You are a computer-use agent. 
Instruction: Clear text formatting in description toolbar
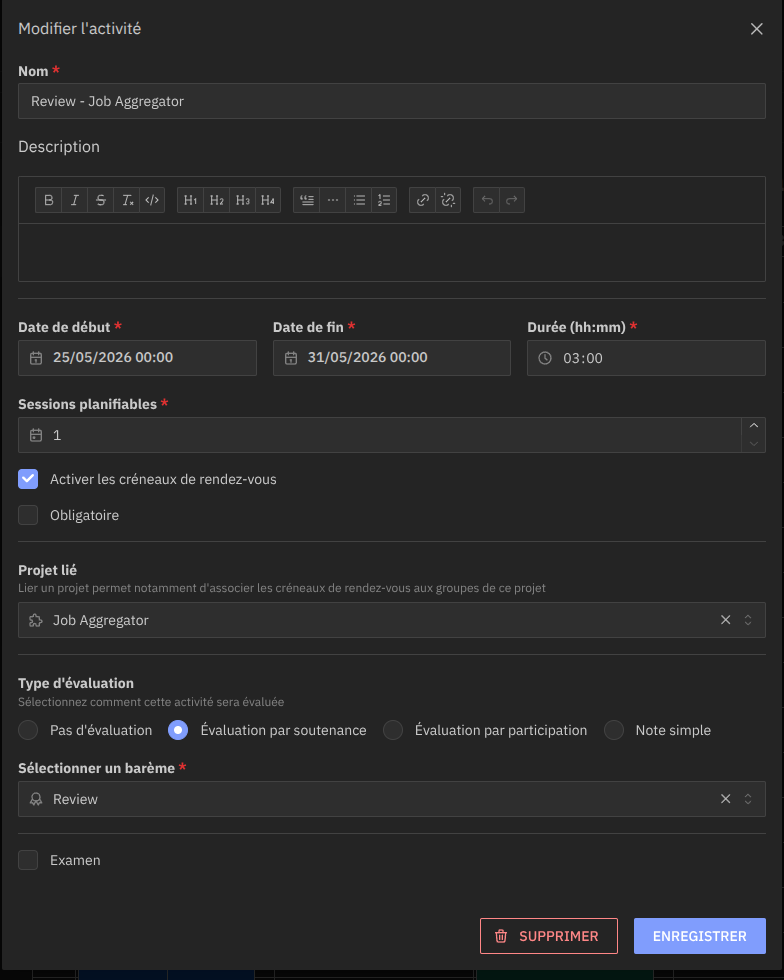(127, 200)
